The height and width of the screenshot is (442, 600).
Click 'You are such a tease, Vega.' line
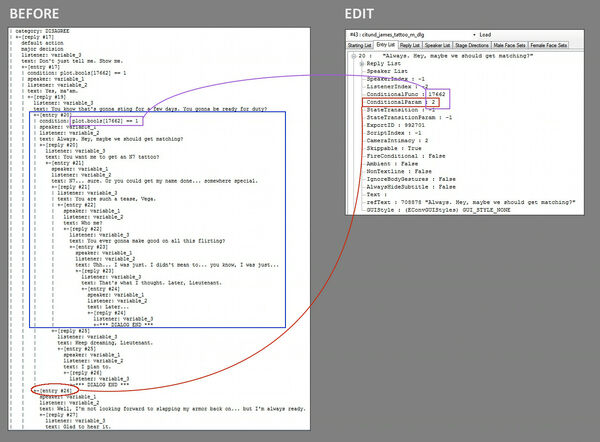(106, 199)
